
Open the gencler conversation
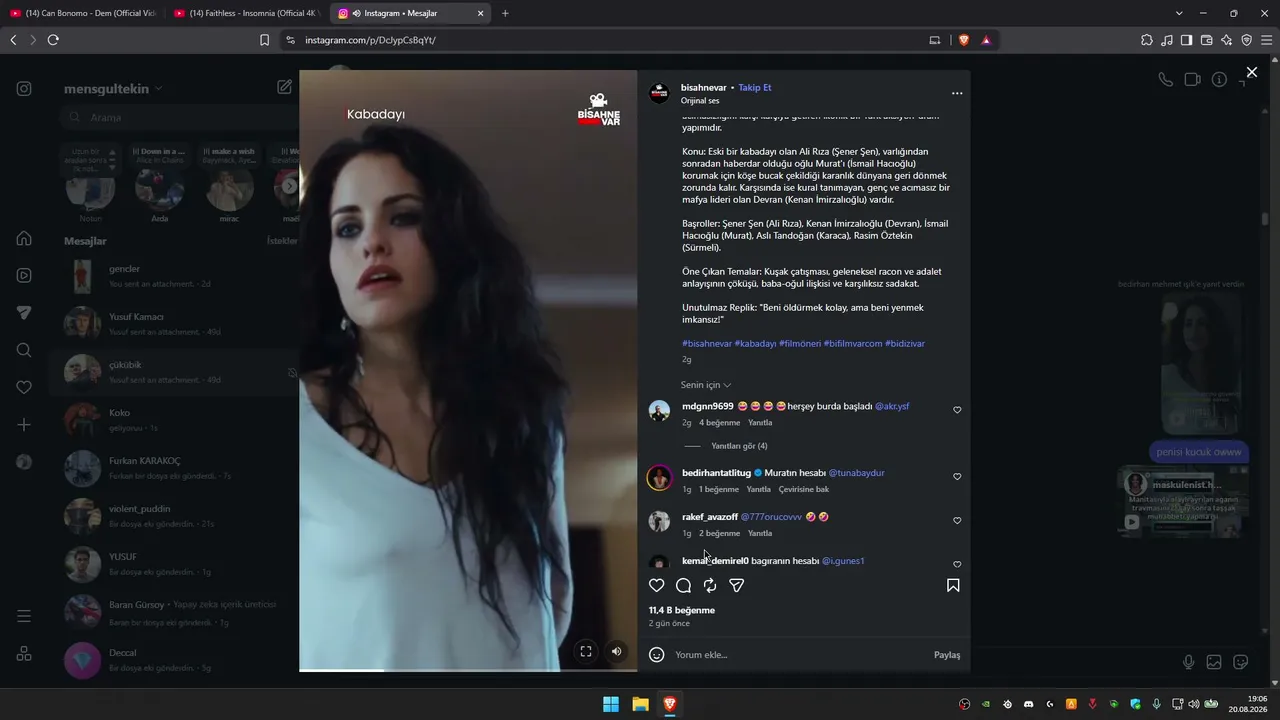pyautogui.click(x=175, y=276)
